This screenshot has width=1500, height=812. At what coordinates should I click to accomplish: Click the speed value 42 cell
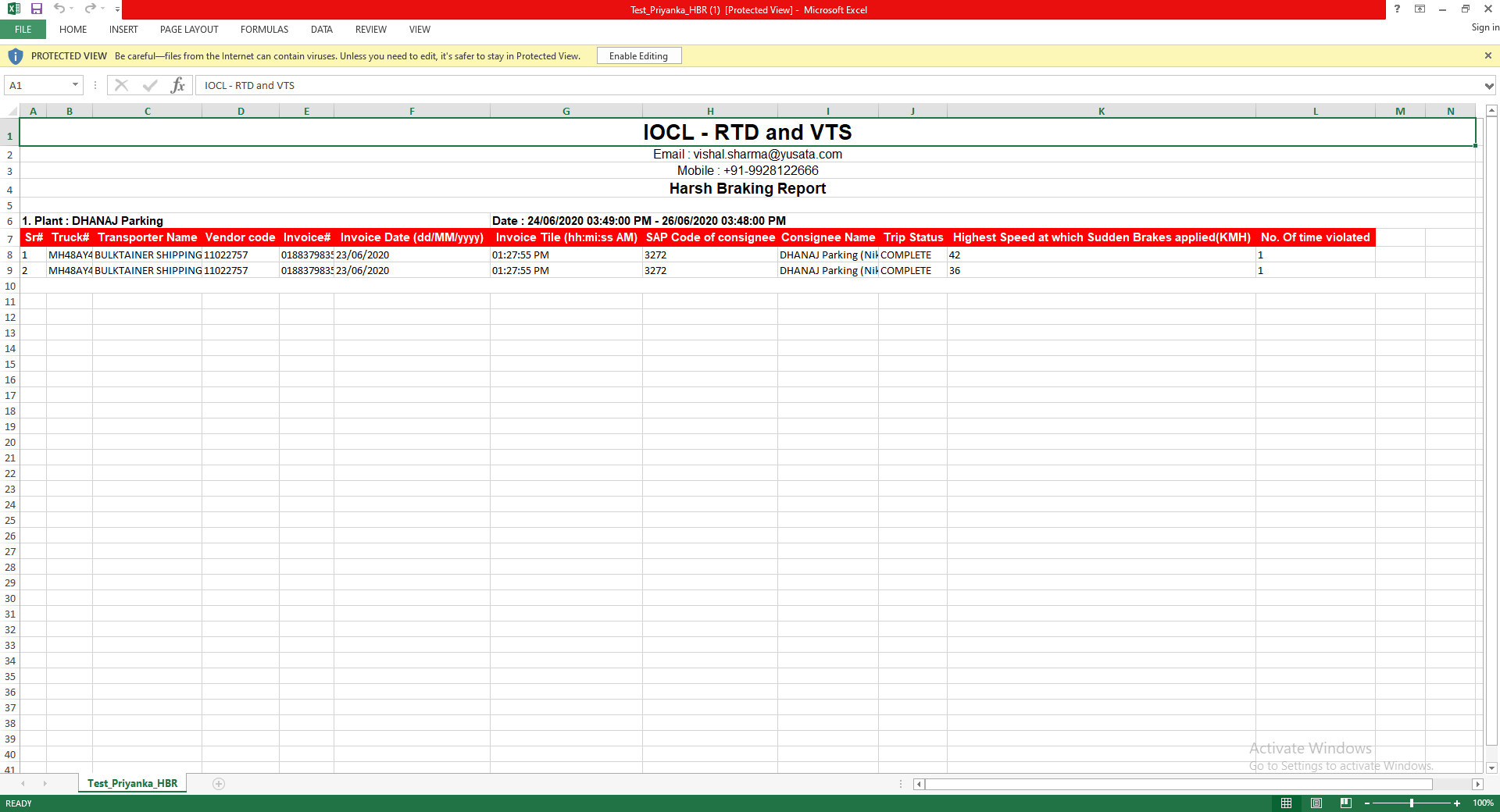[1102, 255]
